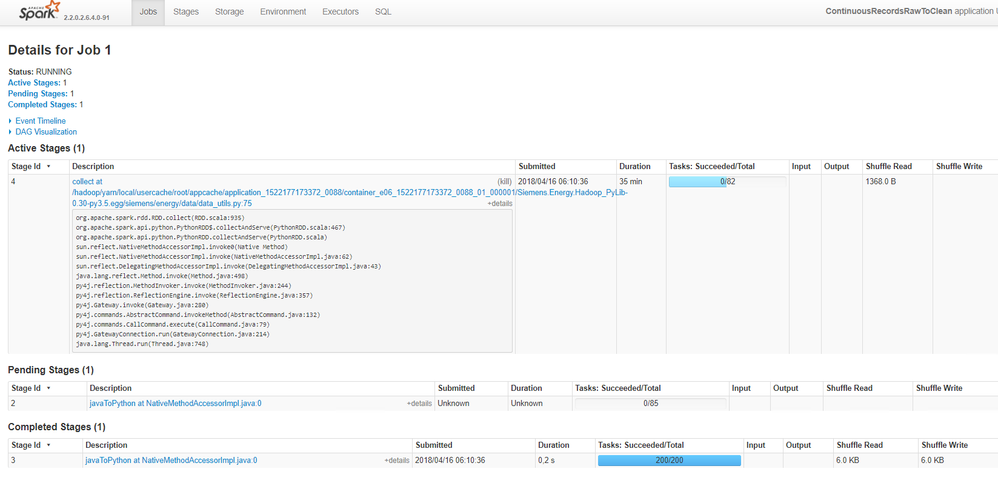Click ContinuousRecordsRawToClean application name
The image size is (998, 483).
(889, 11)
